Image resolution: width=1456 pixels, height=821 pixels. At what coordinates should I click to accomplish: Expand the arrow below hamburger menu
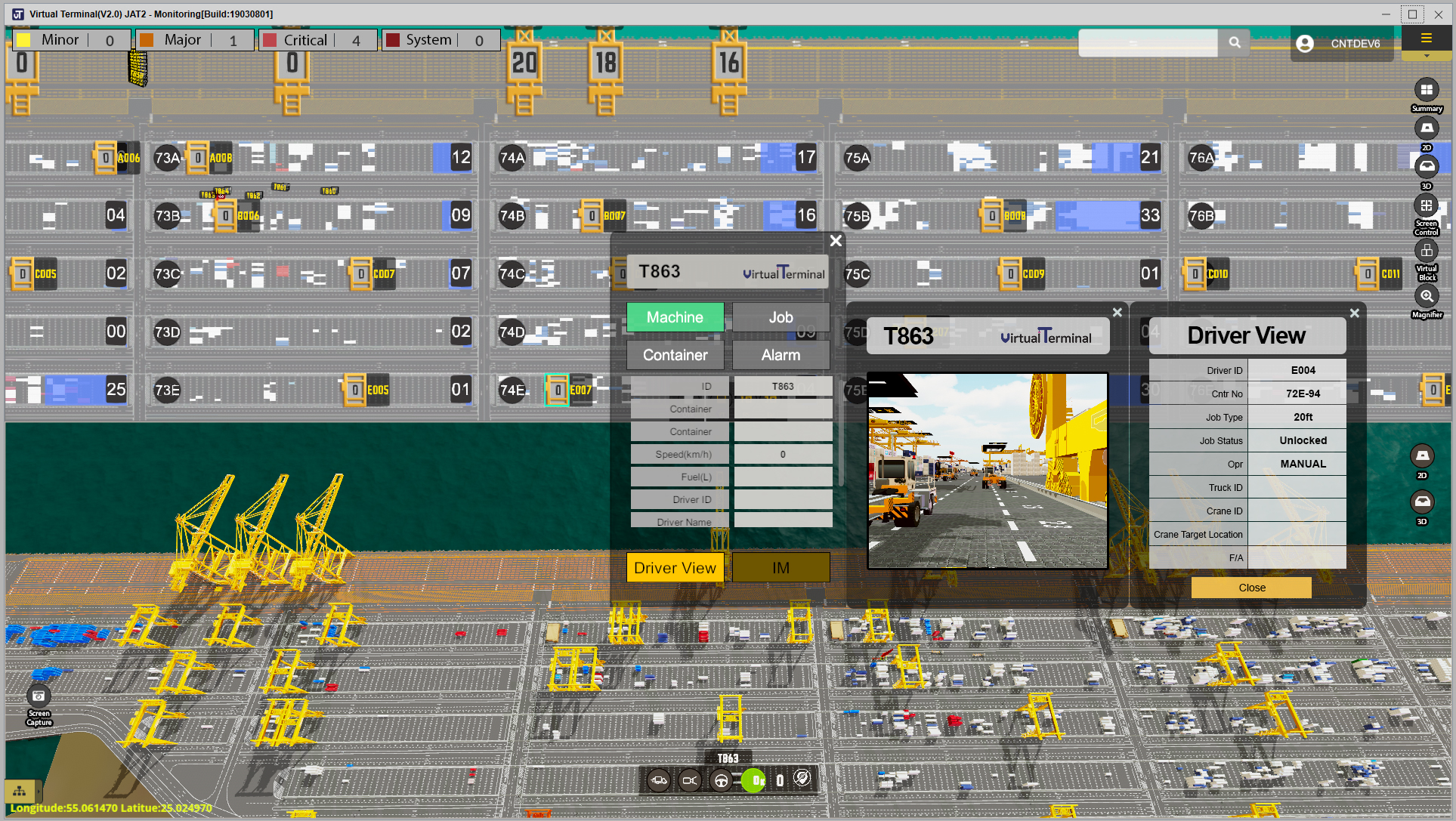(x=1426, y=57)
